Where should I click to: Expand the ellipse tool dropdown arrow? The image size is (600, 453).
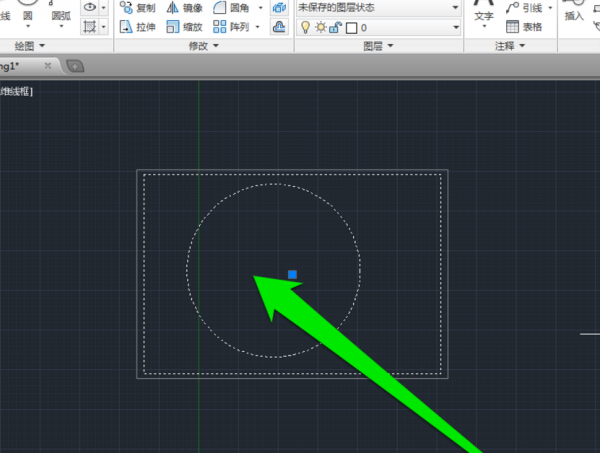[103, 8]
